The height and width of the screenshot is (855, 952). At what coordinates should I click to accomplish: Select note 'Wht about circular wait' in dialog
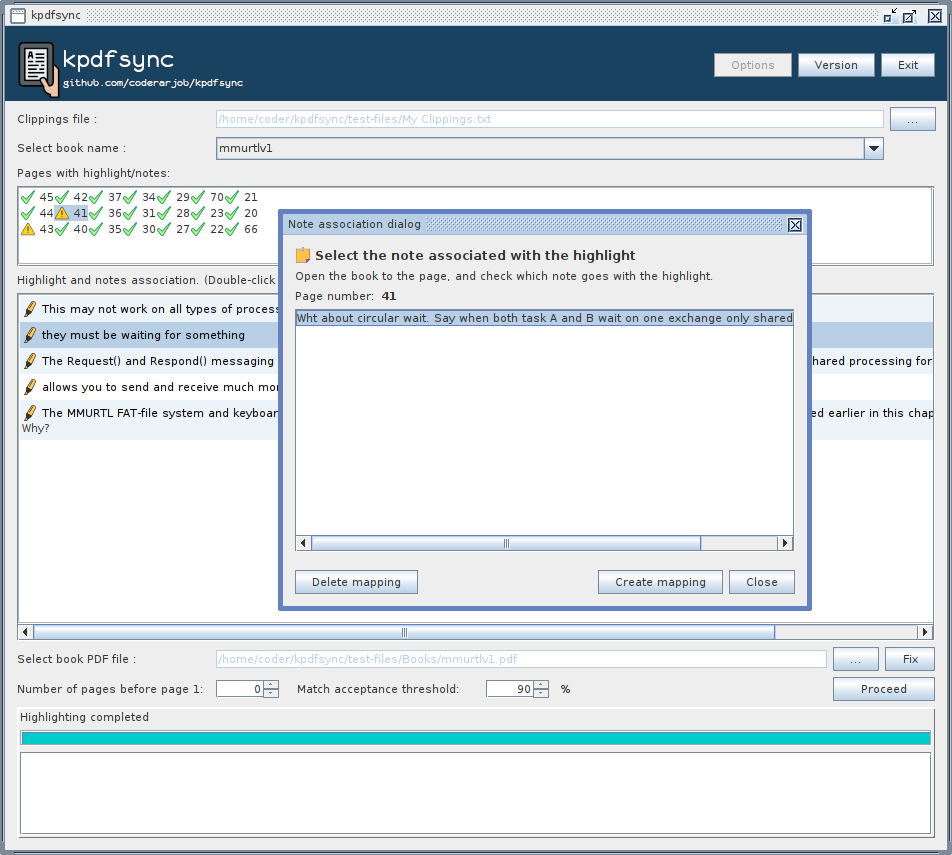(x=544, y=318)
